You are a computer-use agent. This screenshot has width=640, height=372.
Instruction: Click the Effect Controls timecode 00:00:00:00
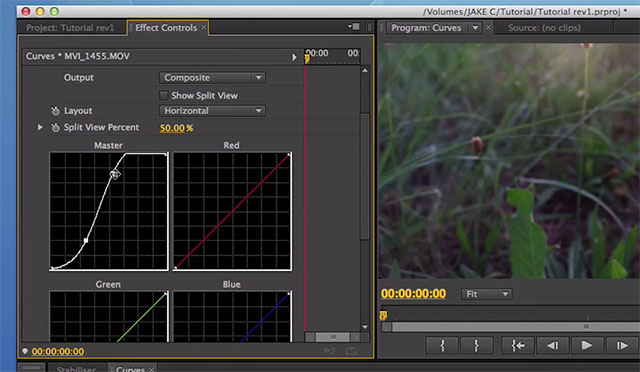[58, 352]
